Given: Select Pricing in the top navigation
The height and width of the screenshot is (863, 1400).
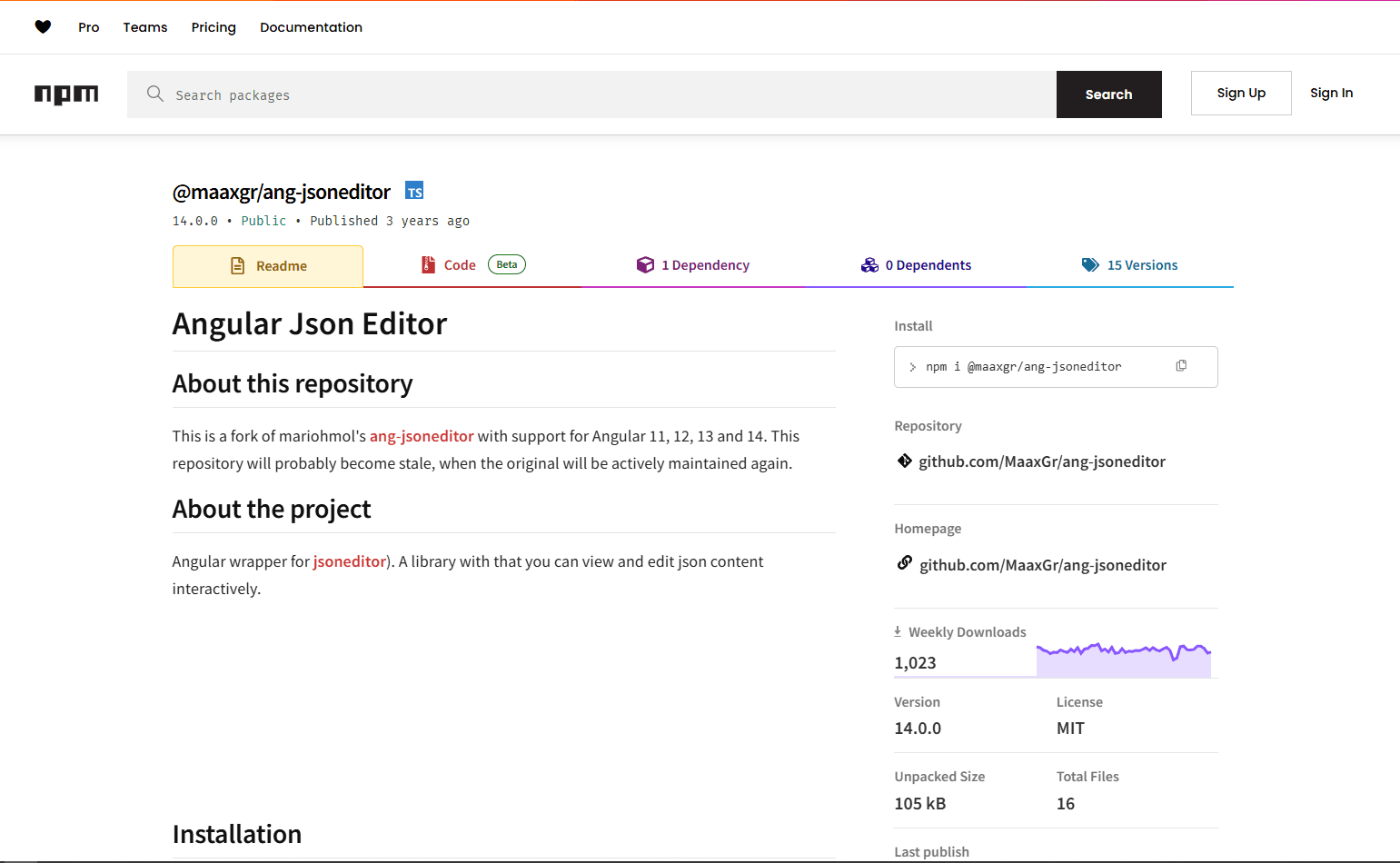Looking at the screenshot, I should [213, 27].
